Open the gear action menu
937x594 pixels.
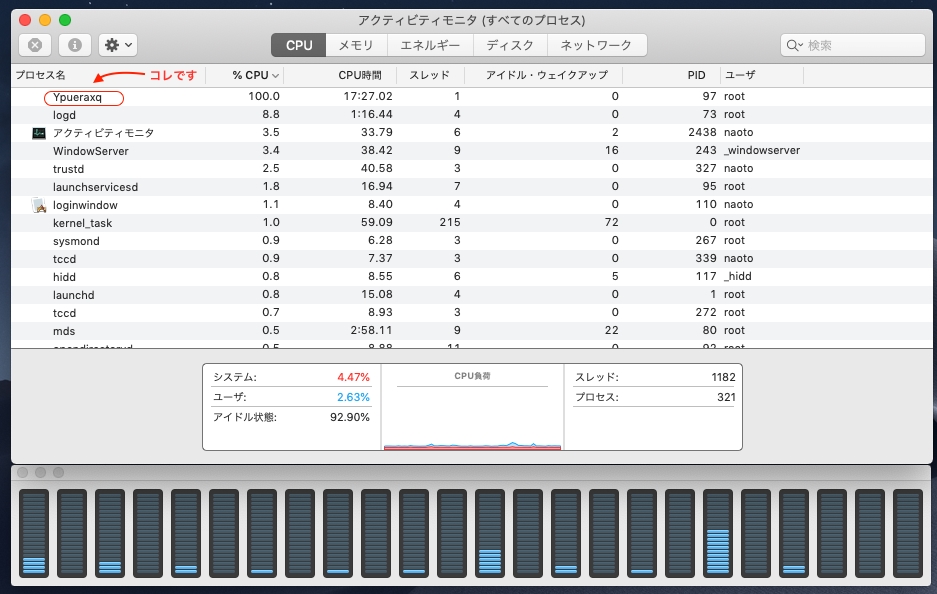(x=118, y=45)
